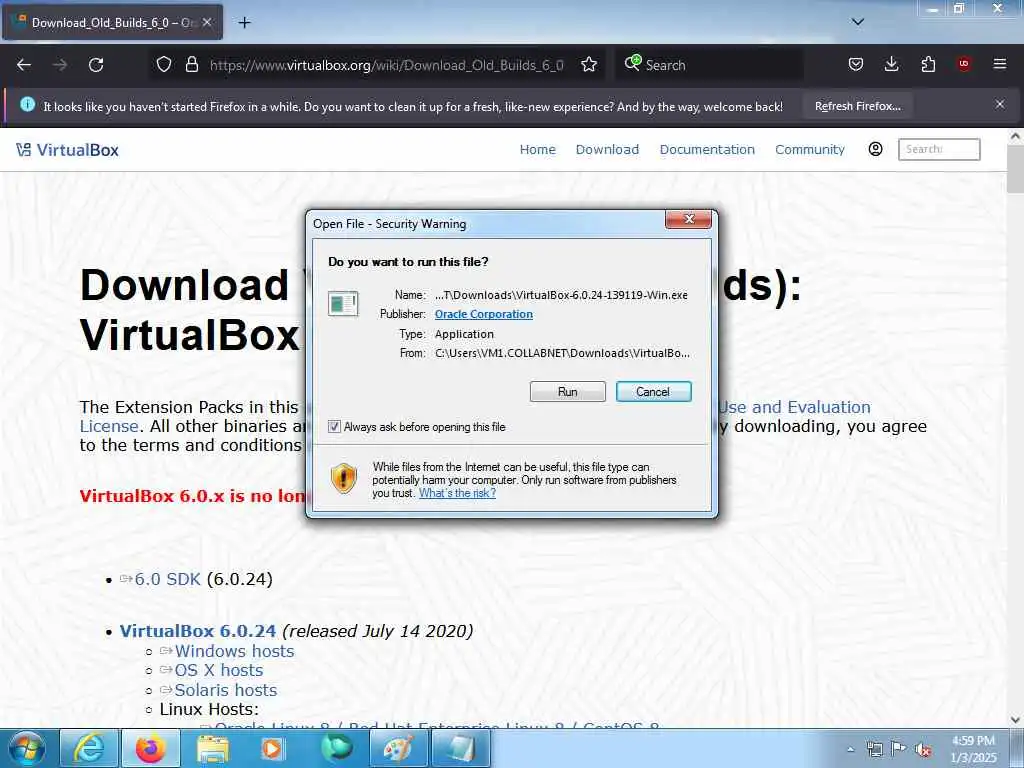The image size is (1024, 768).
Task: Bookmark page with the star icon
Action: point(589,65)
